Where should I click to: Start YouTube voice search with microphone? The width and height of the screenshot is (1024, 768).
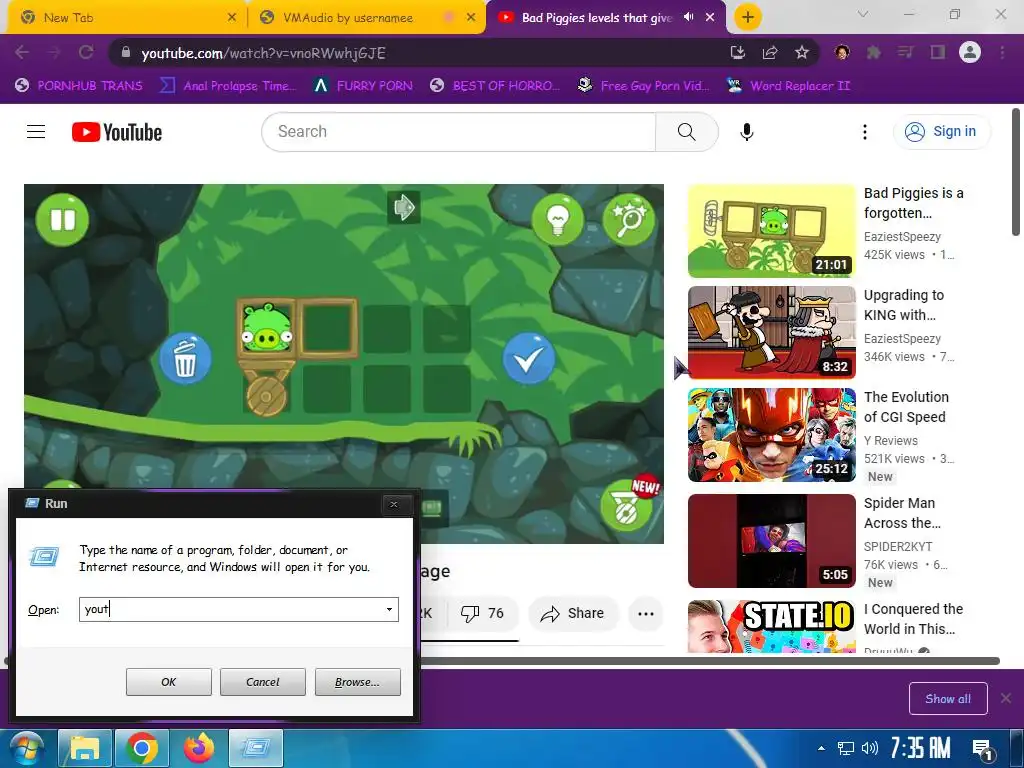[746, 132]
